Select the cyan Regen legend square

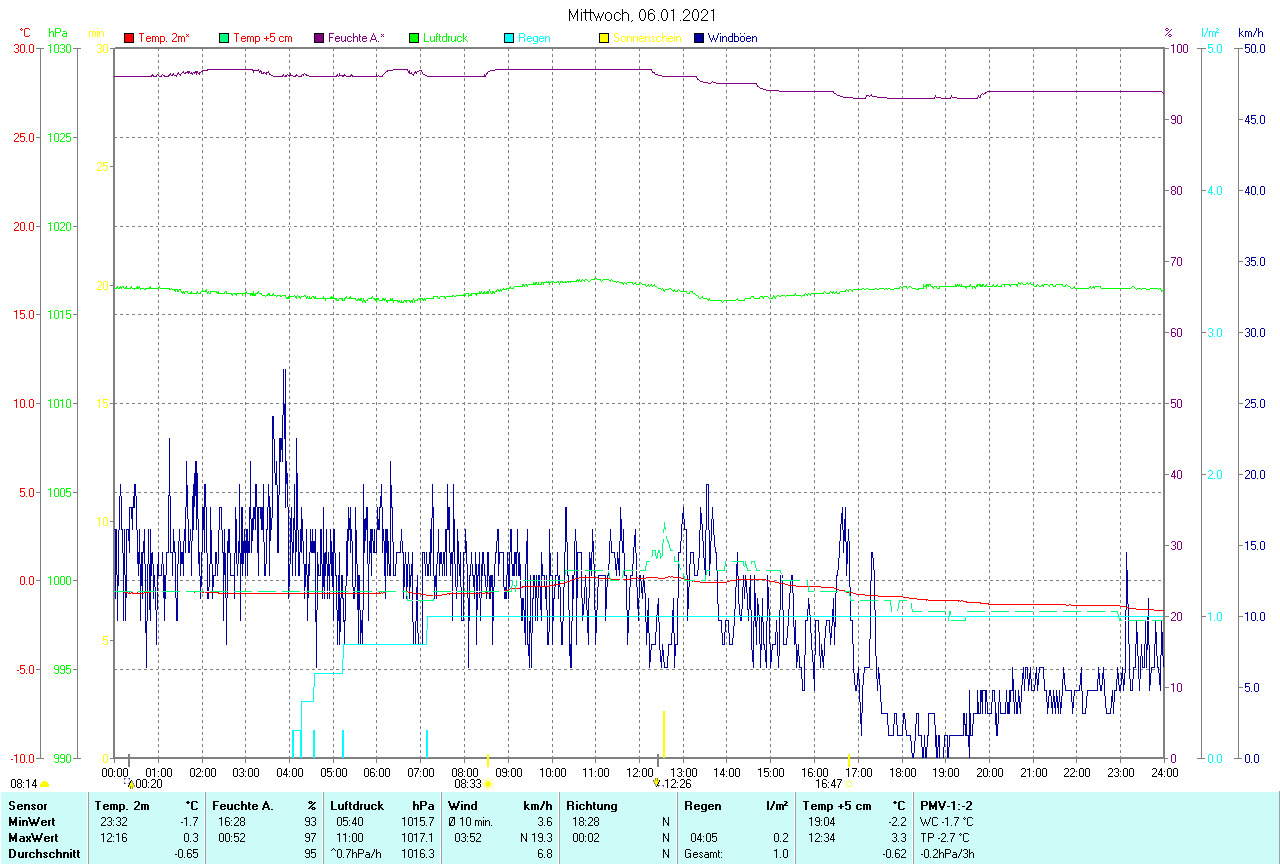point(509,38)
